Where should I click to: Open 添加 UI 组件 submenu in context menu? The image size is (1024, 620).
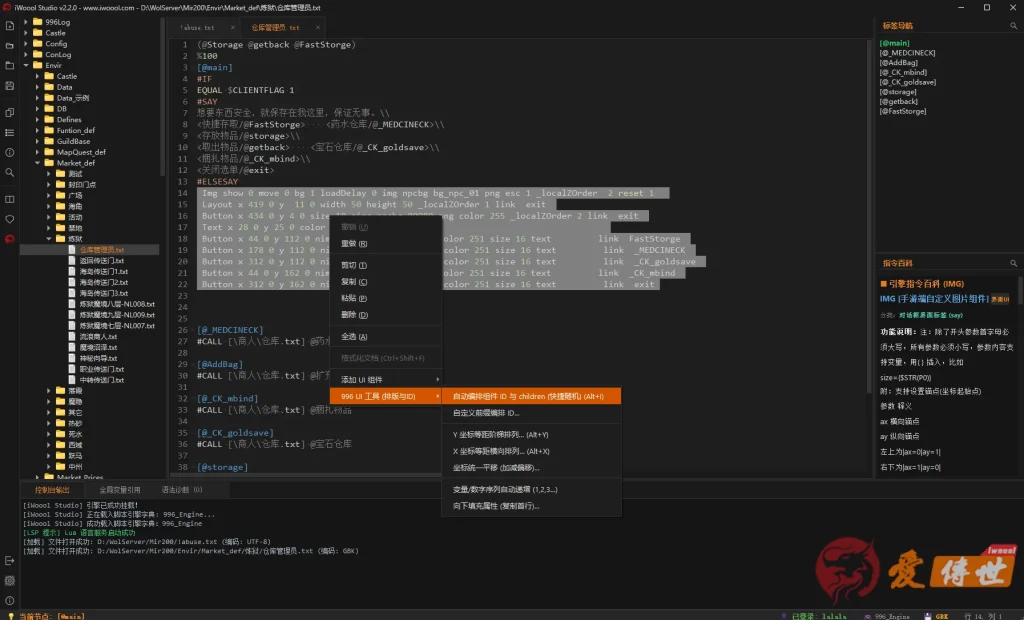(386, 380)
